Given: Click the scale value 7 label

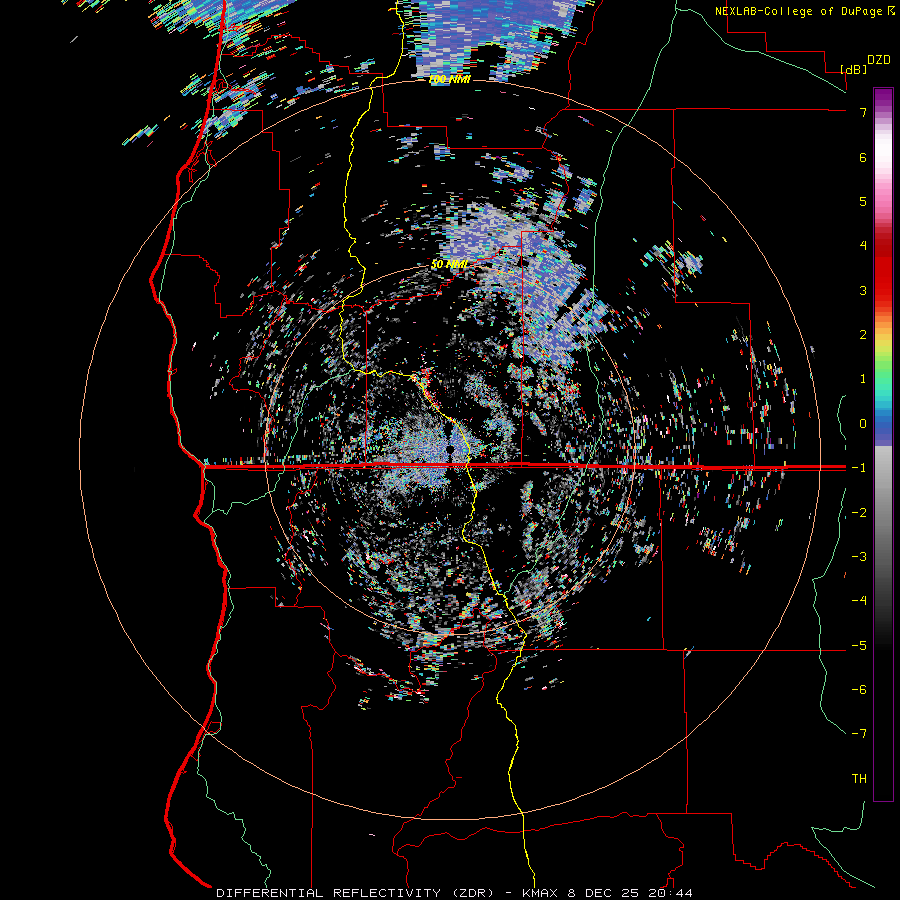Looking at the screenshot, I should tap(863, 112).
